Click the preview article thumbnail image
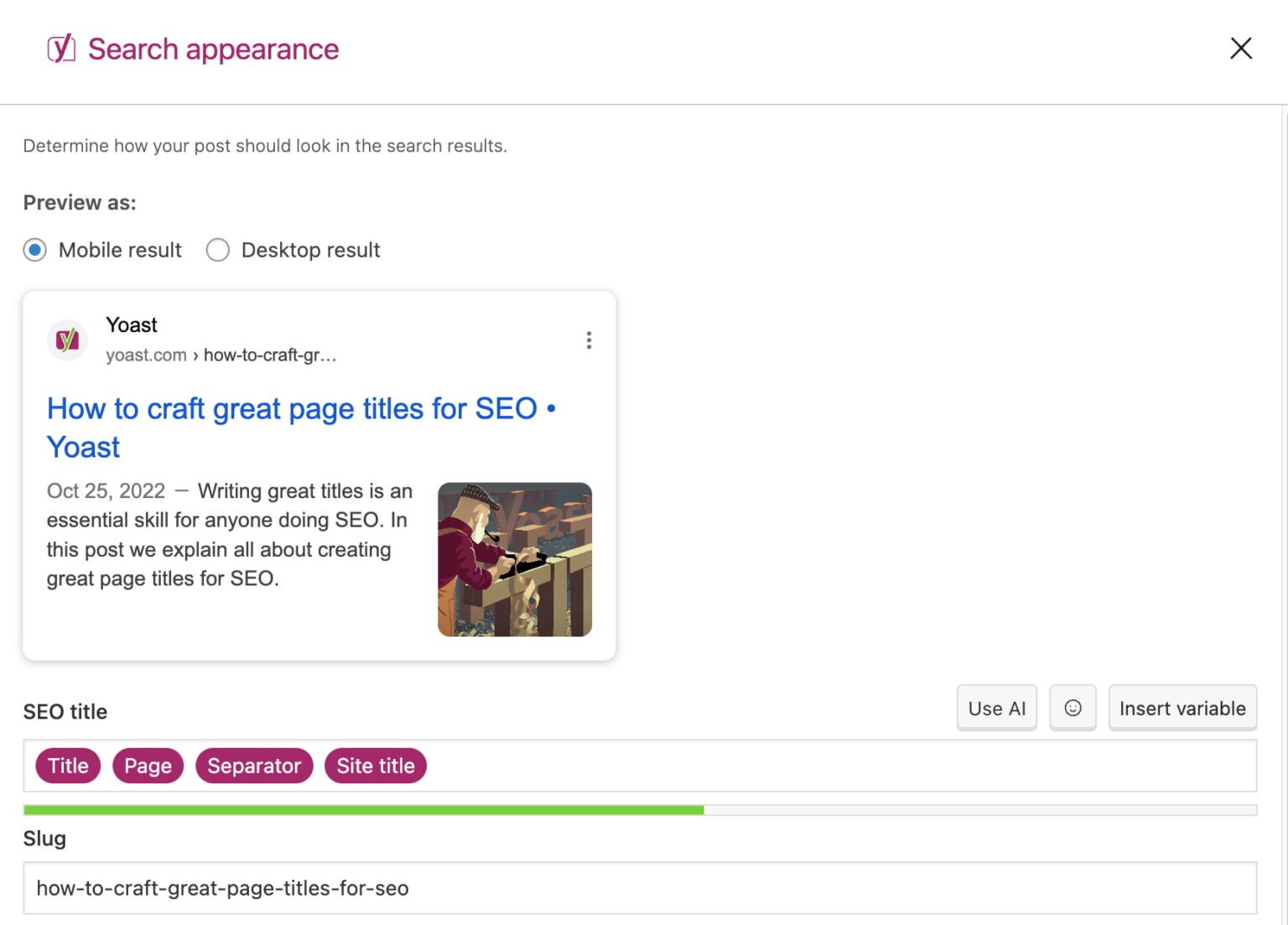The height and width of the screenshot is (925, 1288). [x=515, y=559]
